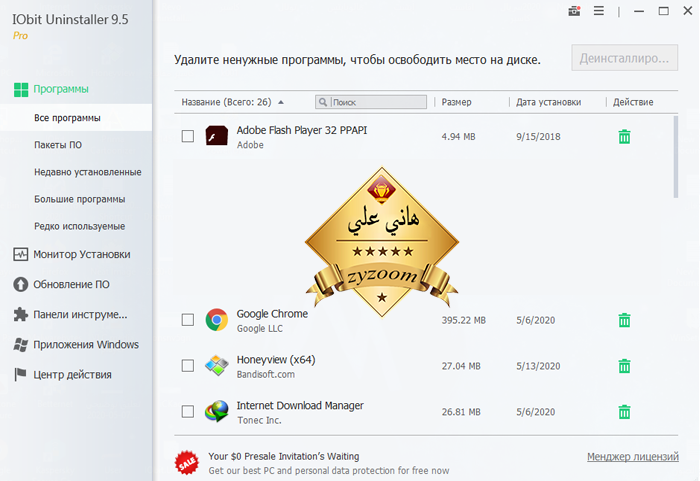Click the vertical scrollbar of program list
Screen dimensions: 700x481
(x=676, y=157)
